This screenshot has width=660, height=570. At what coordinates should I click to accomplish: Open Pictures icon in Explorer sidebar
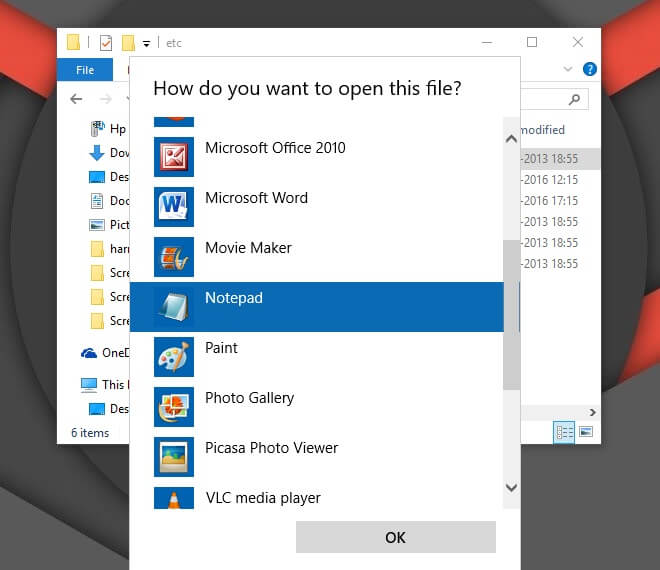point(97,225)
